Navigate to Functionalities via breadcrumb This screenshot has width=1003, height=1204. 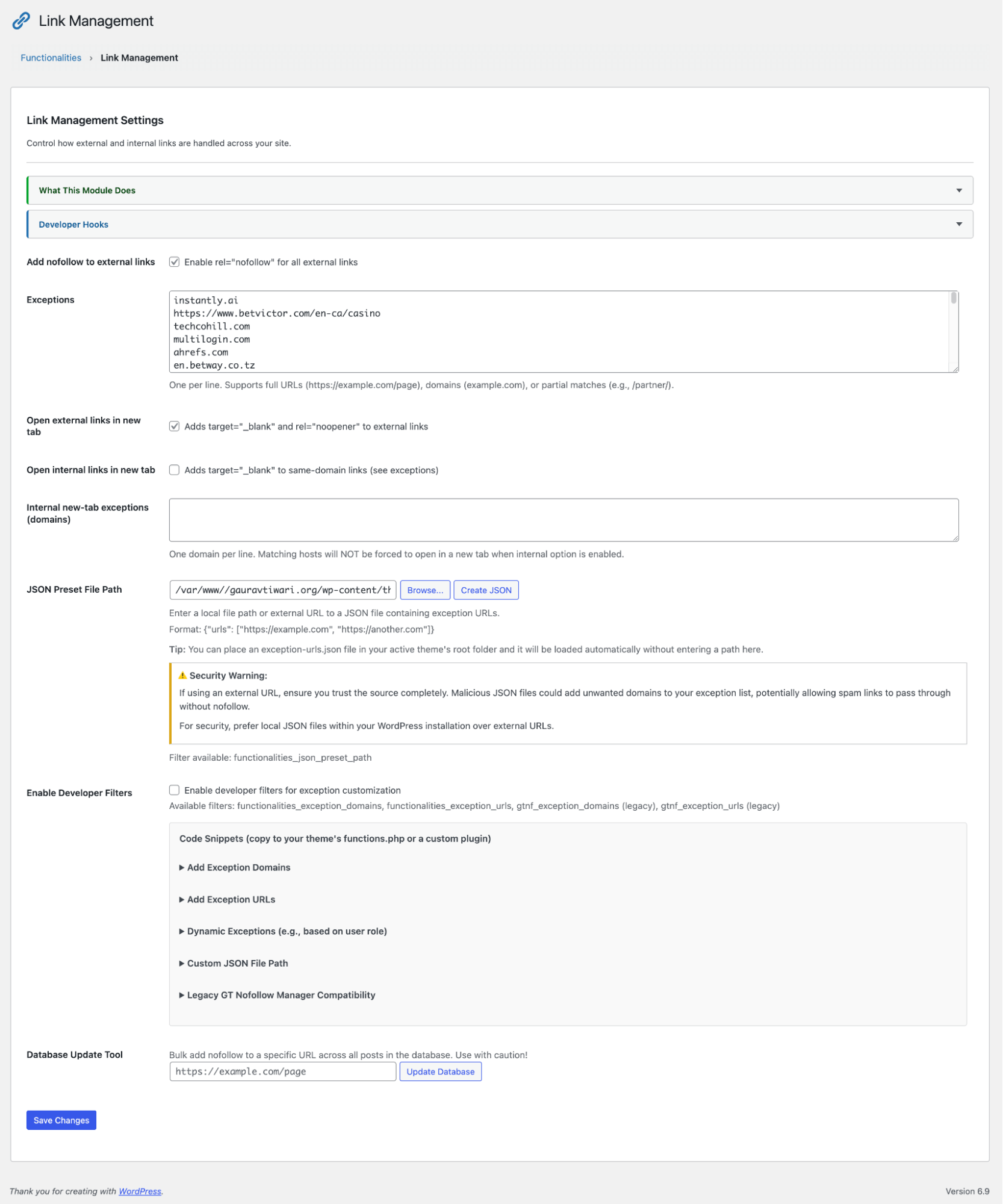pos(50,57)
